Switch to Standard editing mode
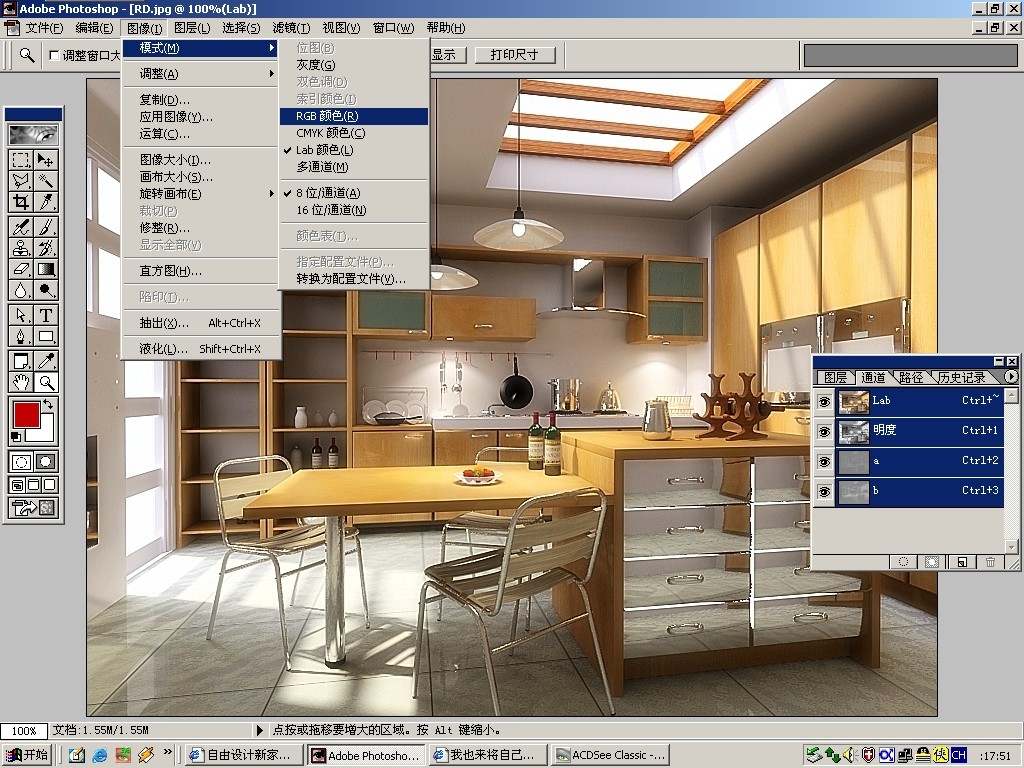1024x768 pixels. pyautogui.click(x=21, y=462)
